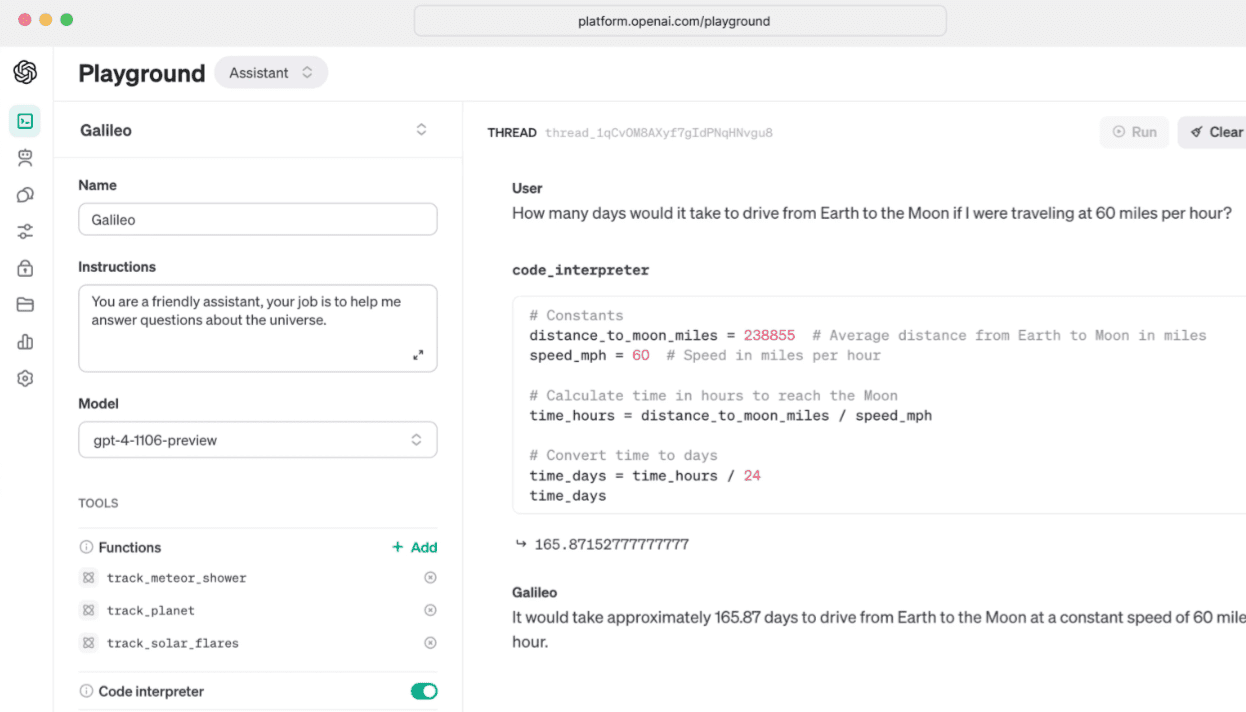Open the track_planet function entry
This screenshot has height=712, width=1246.
pyautogui.click(x=151, y=611)
